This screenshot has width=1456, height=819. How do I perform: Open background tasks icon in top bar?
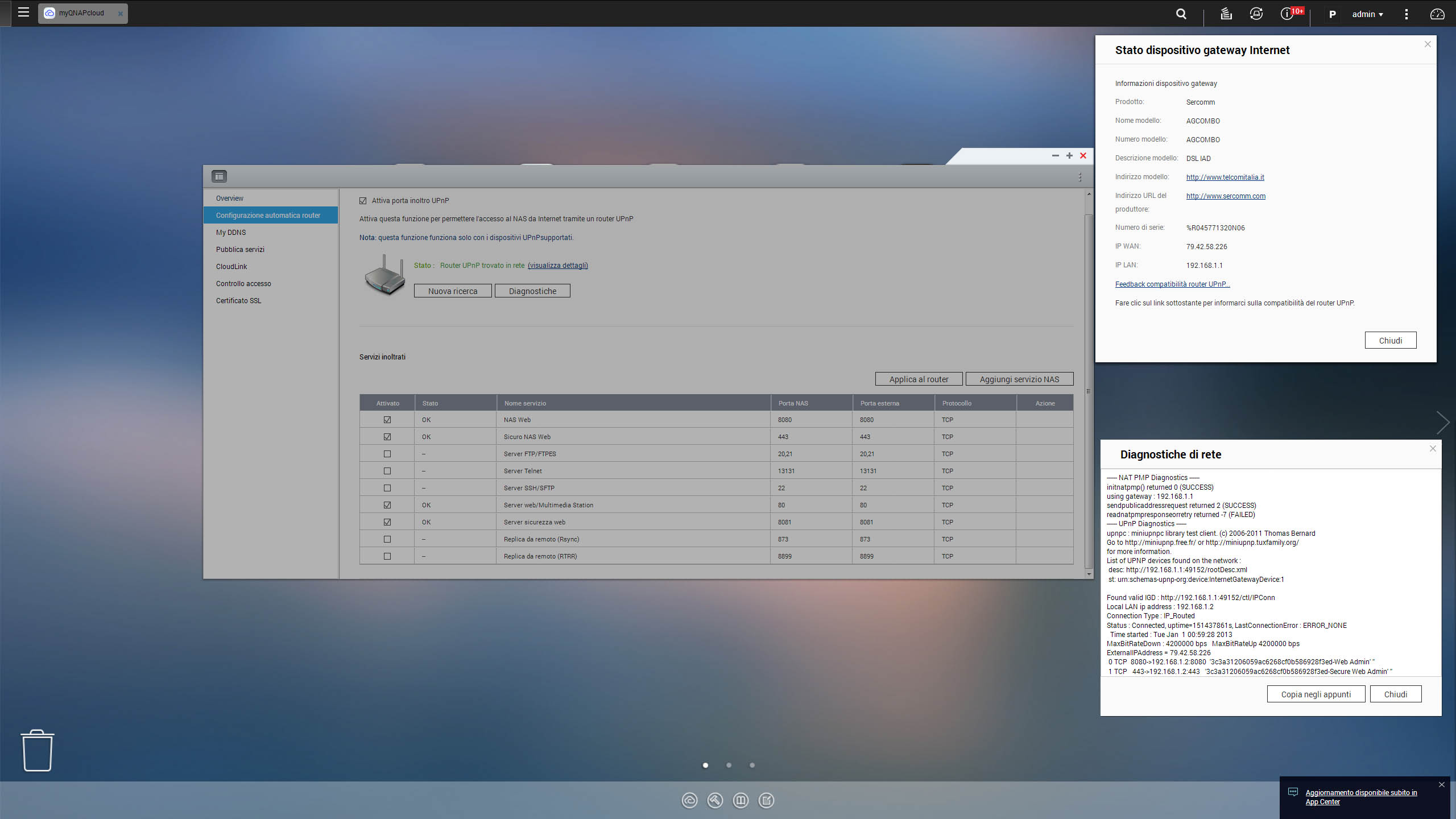click(x=1226, y=14)
